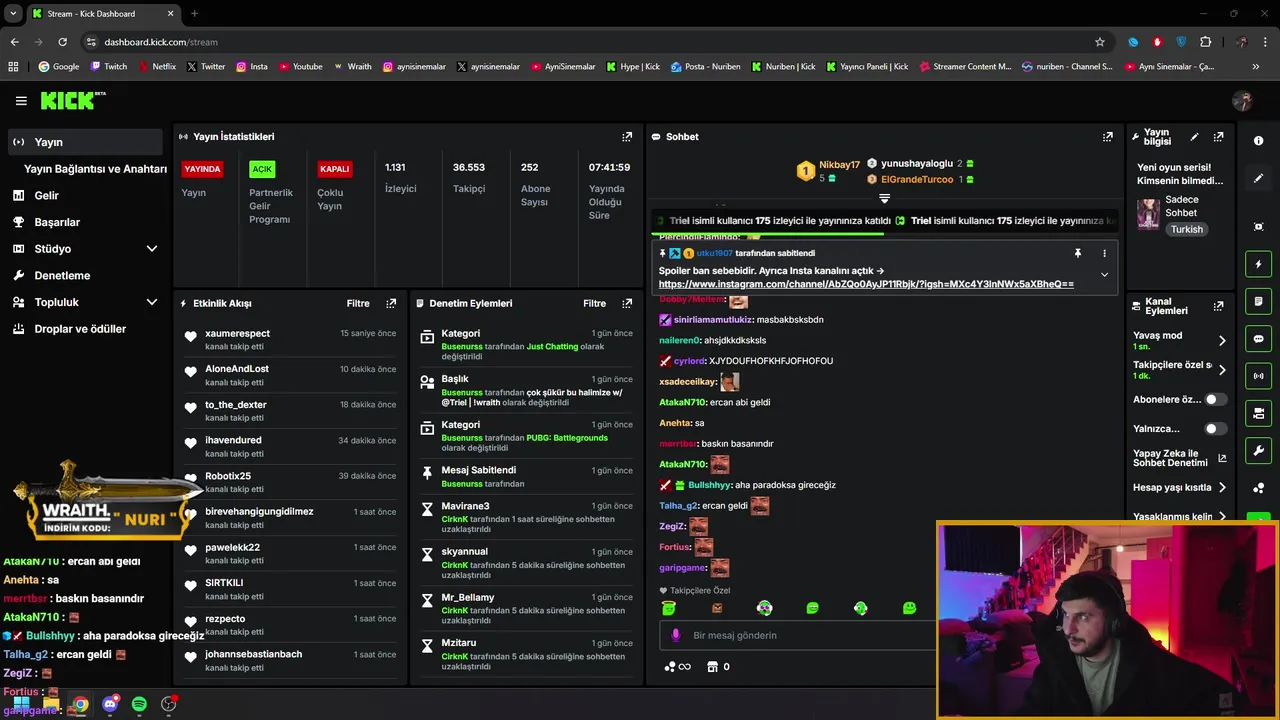Open Yavaş mod settings arrow

point(1221,341)
